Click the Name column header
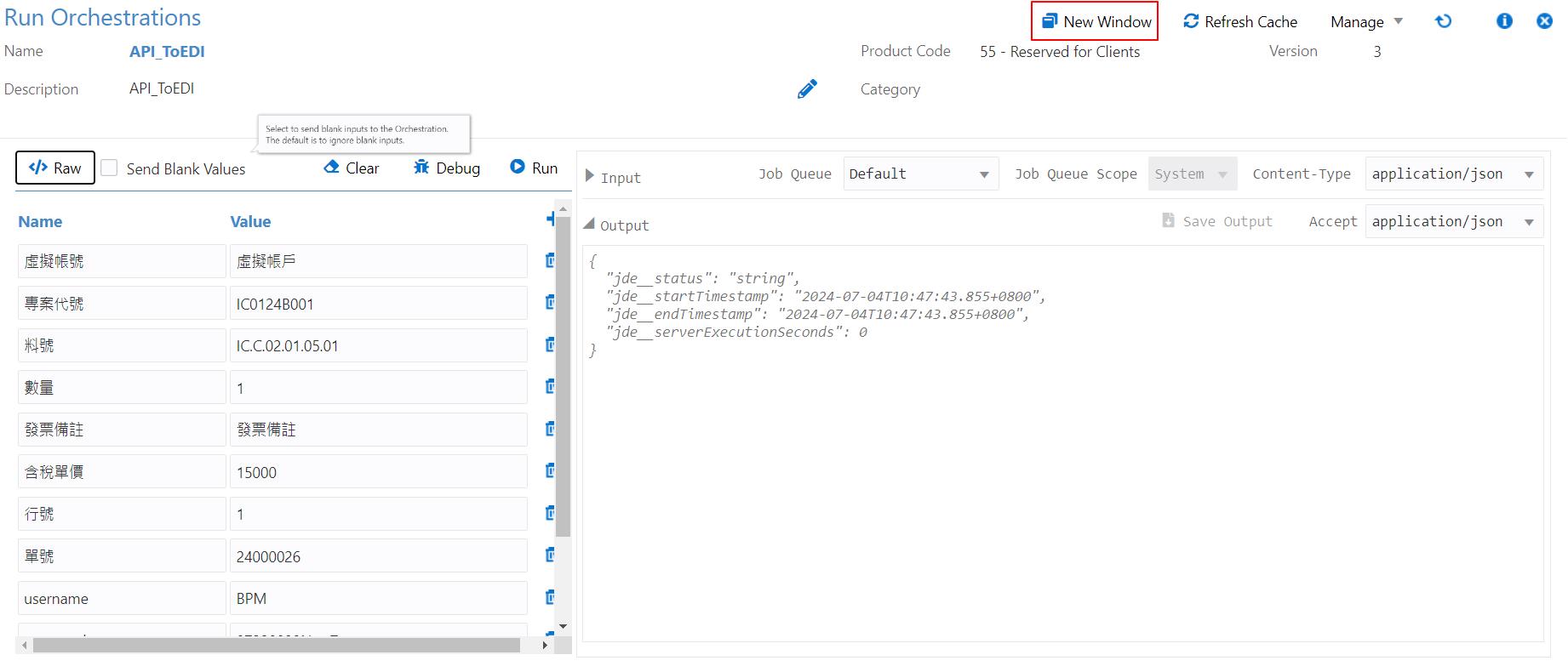The height and width of the screenshot is (672, 1568). [40, 221]
